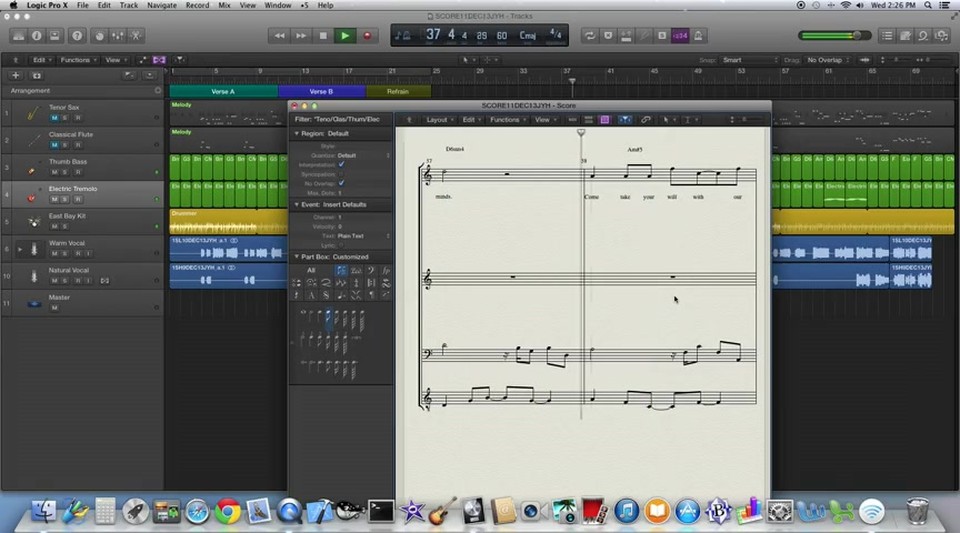
Task: Collapse the Event Insert Defaults section
Action: click(x=297, y=204)
